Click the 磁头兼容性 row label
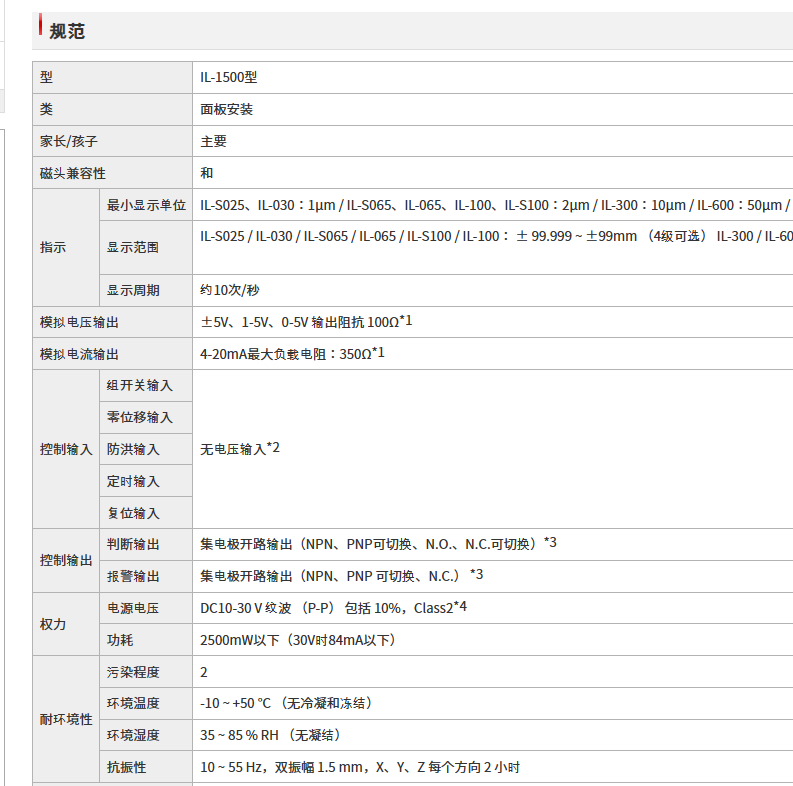The width and height of the screenshot is (793, 786). coord(73,173)
